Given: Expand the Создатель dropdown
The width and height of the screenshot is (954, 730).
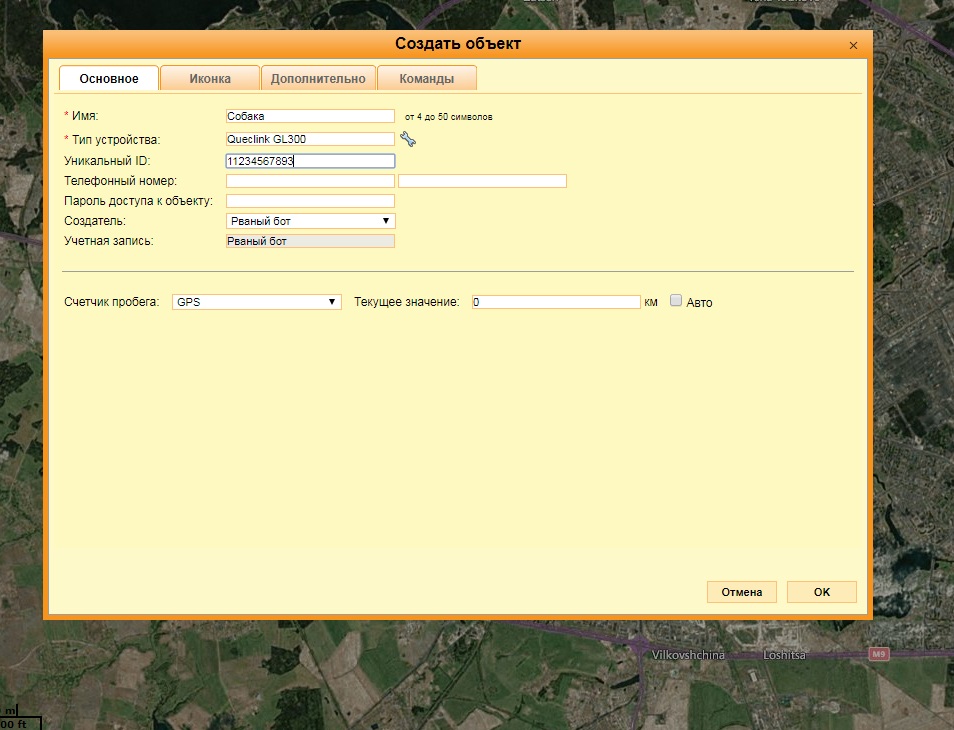Looking at the screenshot, I should pos(310,221).
